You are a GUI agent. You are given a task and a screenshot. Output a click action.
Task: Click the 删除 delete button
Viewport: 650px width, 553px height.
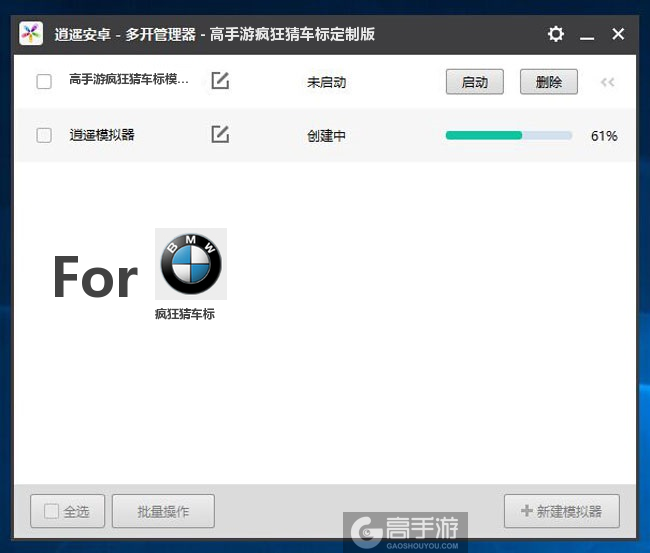tap(549, 82)
